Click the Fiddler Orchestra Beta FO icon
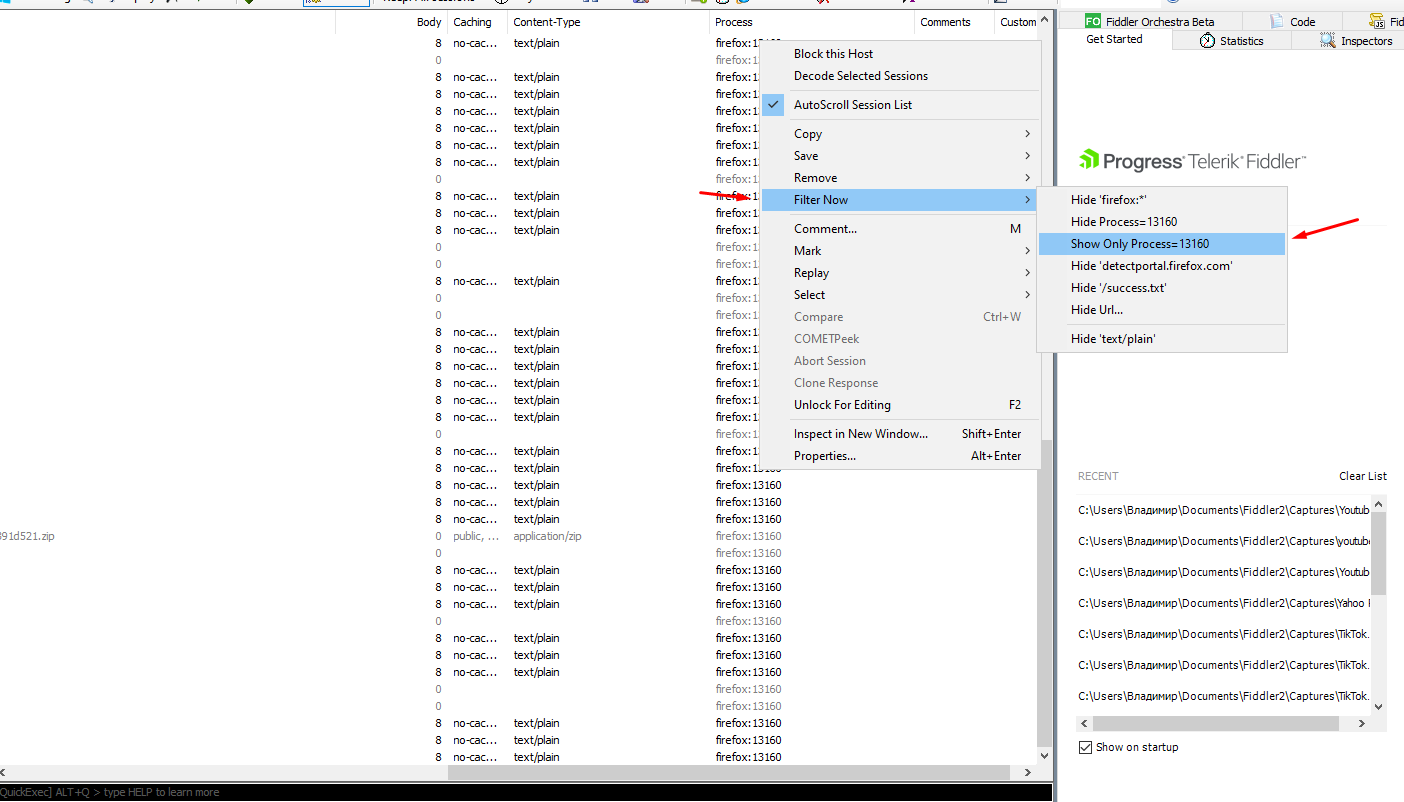The image size is (1404, 802). point(1093,21)
